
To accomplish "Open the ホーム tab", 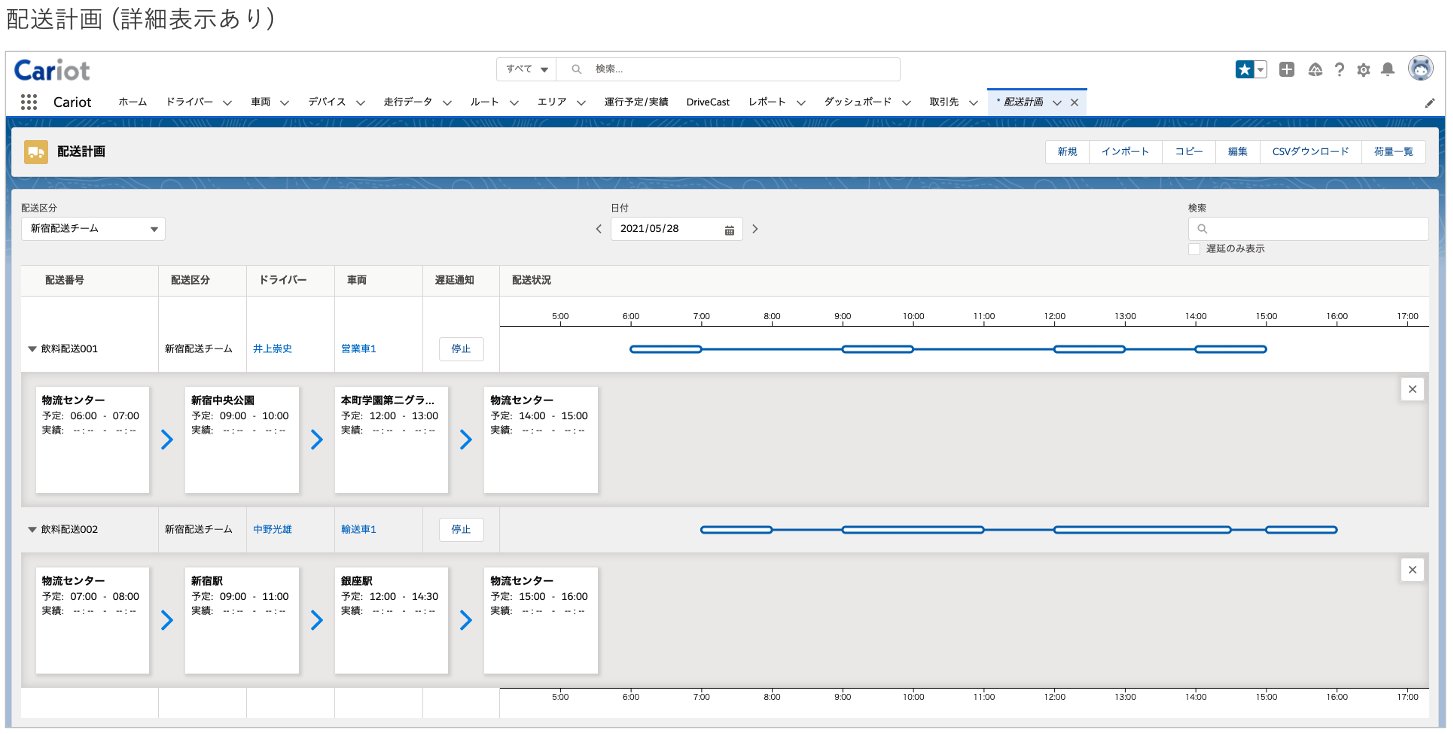I will coord(133,102).
